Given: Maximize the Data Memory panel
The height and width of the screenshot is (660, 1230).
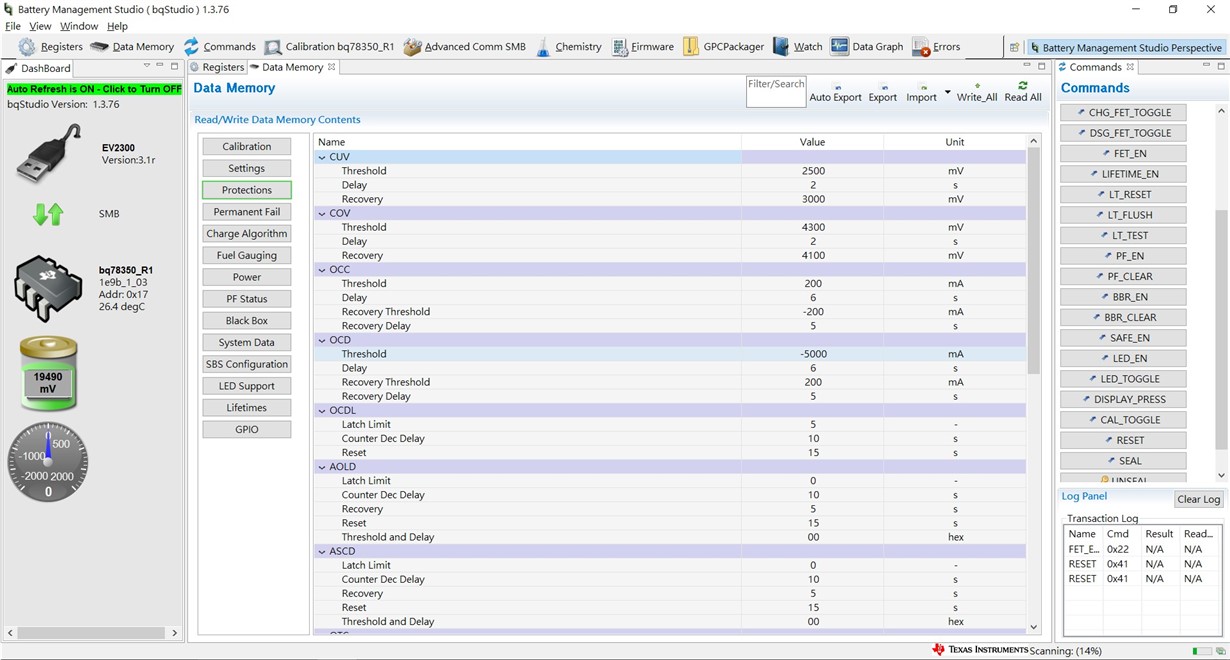Looking at the screenshot, I should (1044, 67).
